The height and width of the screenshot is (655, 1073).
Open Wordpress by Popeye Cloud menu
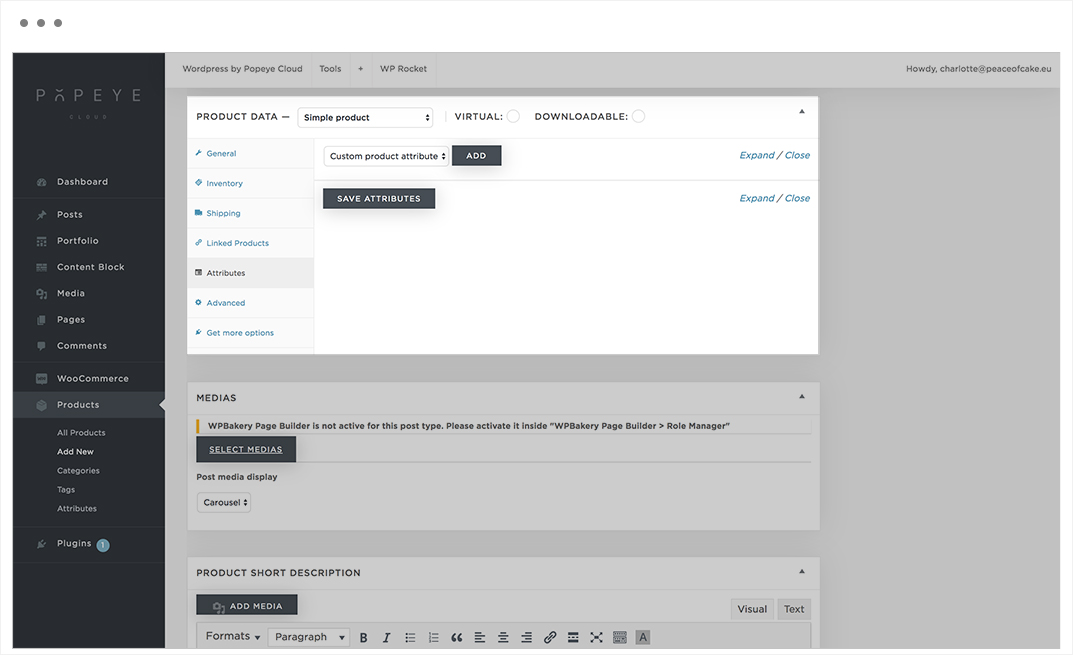pyautogui.click(x=242, y=69)
